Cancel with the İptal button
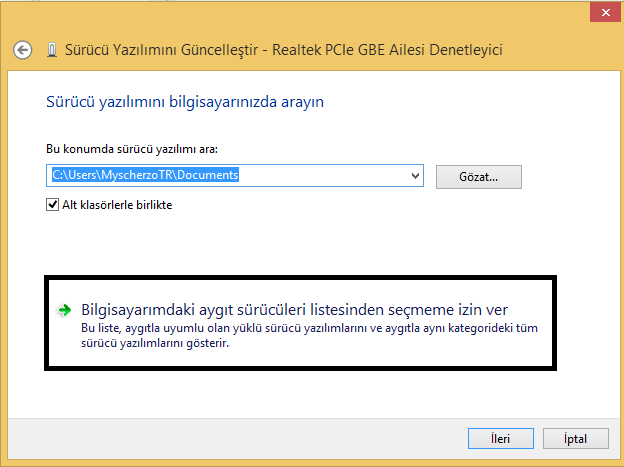Viewport: 624px width, 467px height. 577,438
